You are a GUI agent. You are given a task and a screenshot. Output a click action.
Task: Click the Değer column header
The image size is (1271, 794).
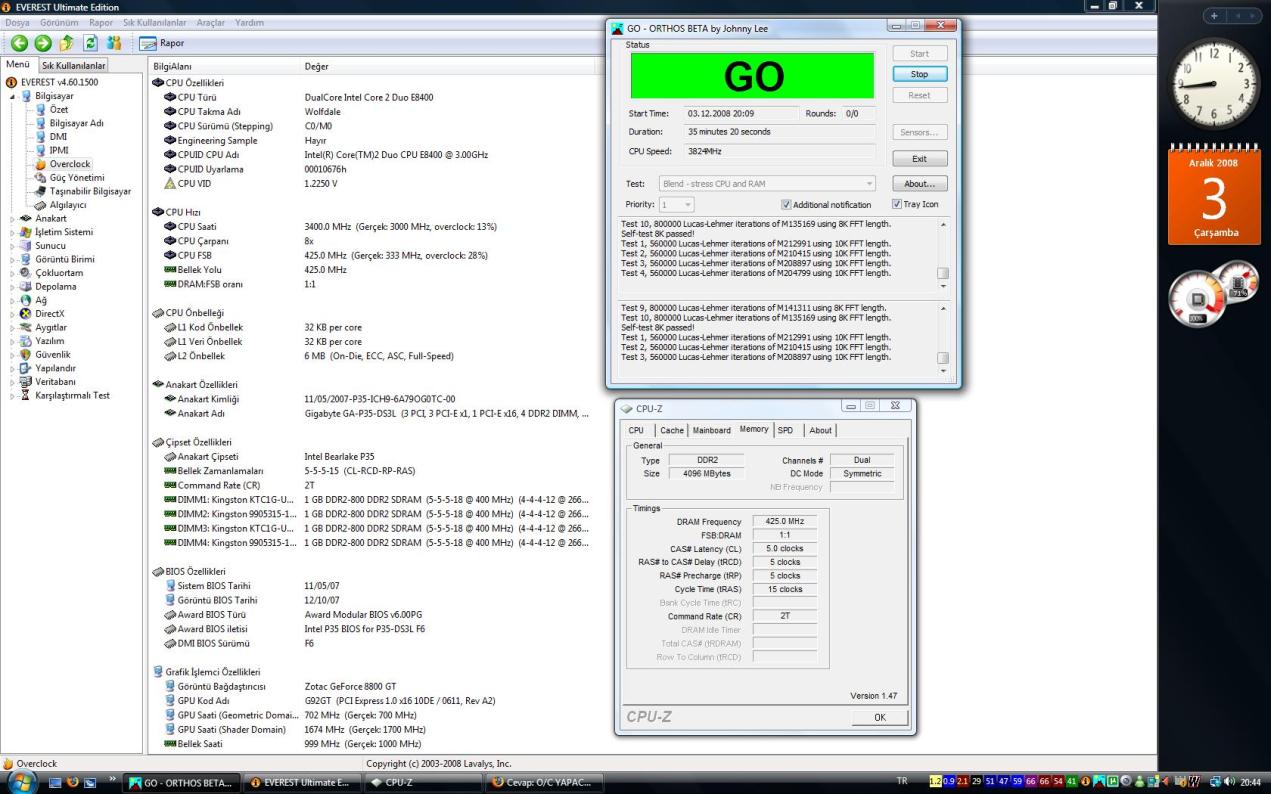point(450,66)
